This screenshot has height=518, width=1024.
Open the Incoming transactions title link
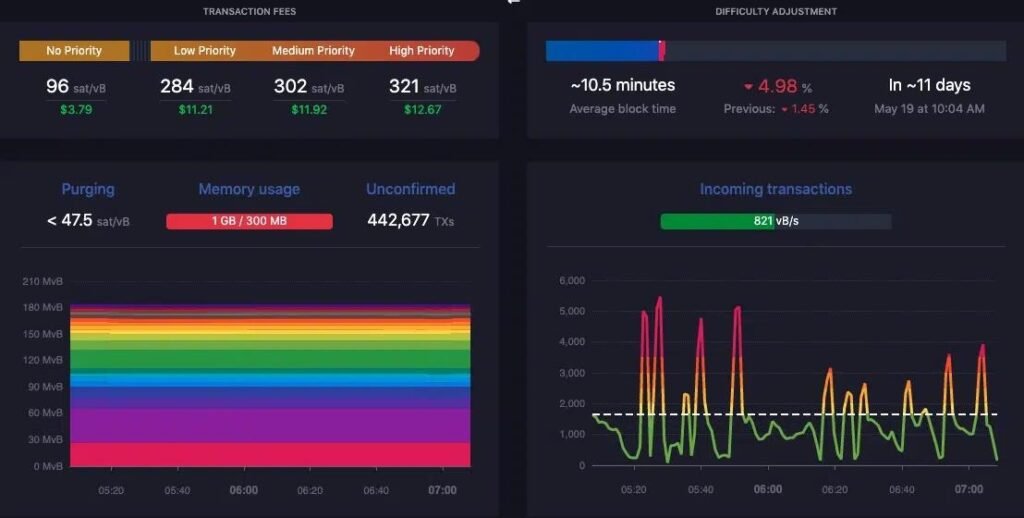pyautogui.click(x=775, y=189)
